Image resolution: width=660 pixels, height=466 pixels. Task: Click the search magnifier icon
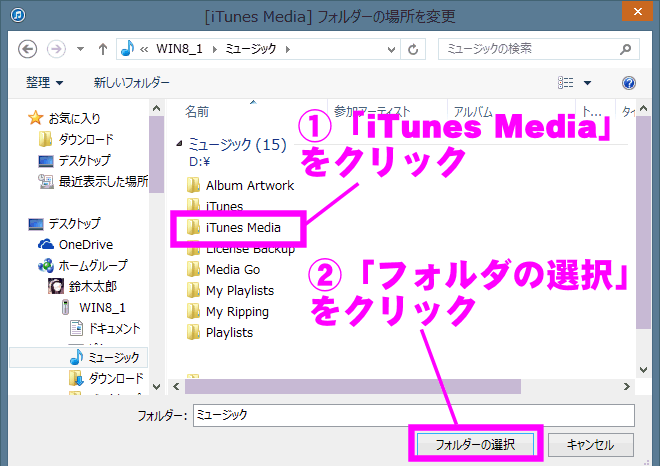pos(626,48)
